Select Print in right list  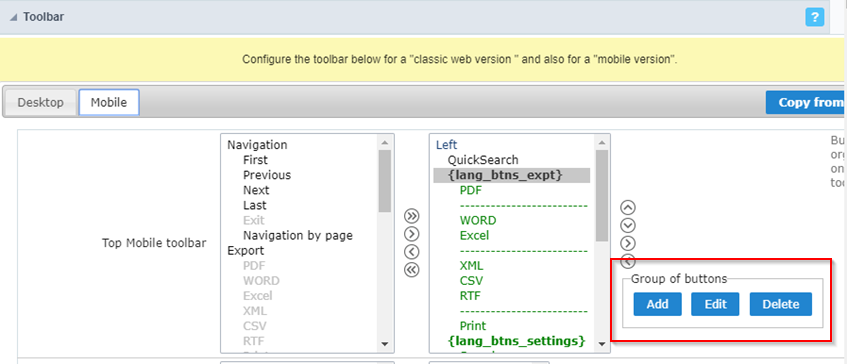pyautogui.click(x=473, y=326)
